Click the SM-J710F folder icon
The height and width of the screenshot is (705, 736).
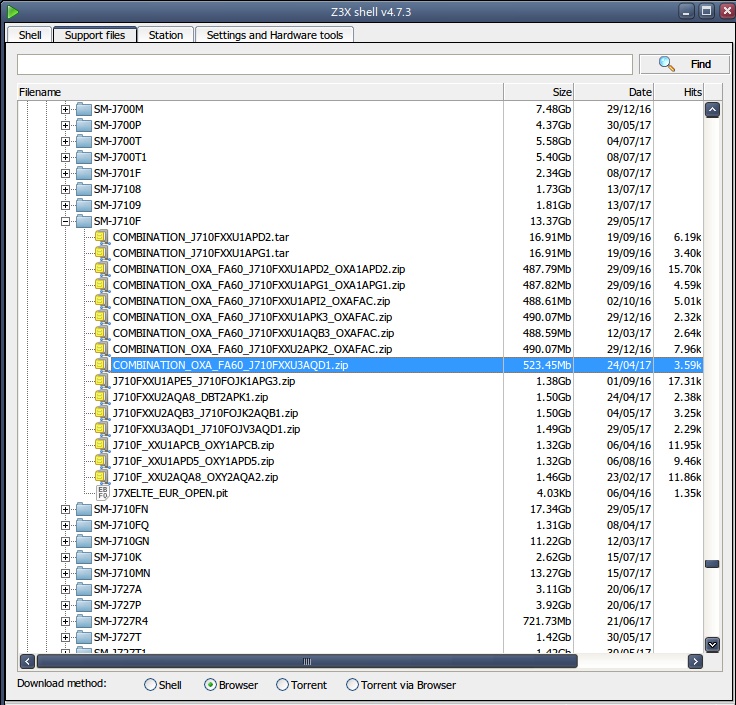(x=84, y=221)
